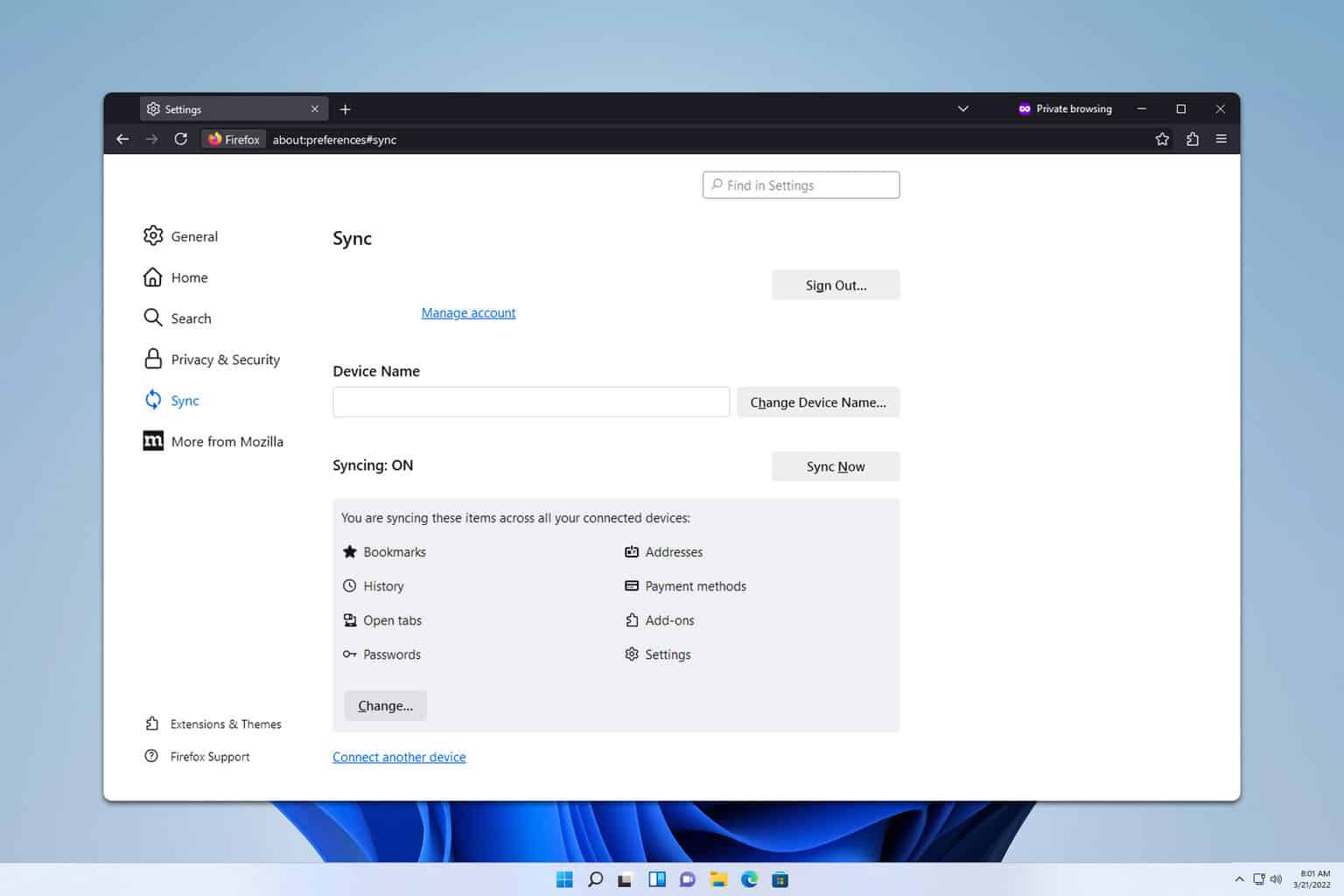Screen dimensions: 1344x896
Task: Click the Passwords key icon
Action: [x=349, y=654]
